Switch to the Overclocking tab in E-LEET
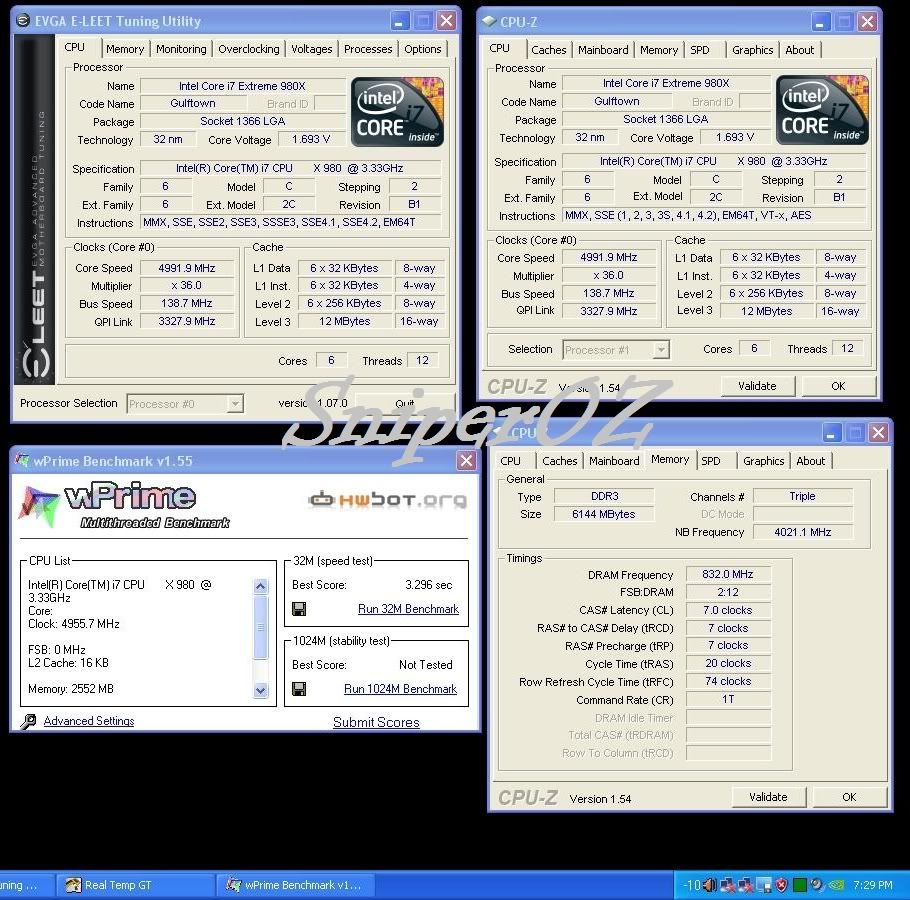This screenshot has width=910, height=900. [x=249, y=49]
